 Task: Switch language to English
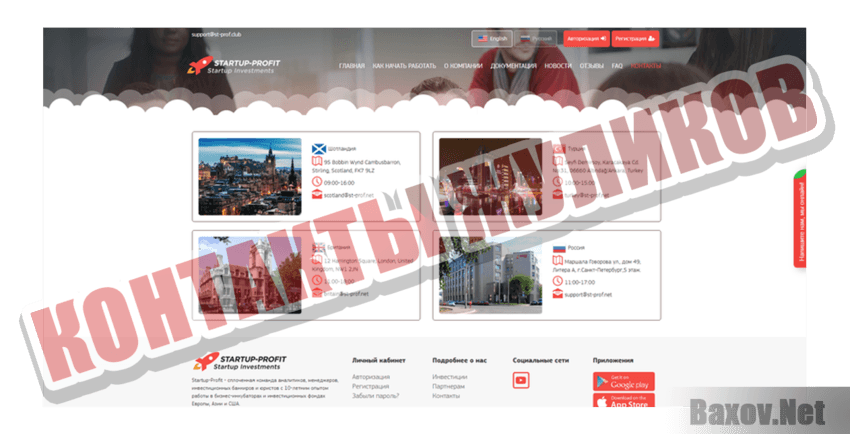pyautogui.click(x=492, y=39)
